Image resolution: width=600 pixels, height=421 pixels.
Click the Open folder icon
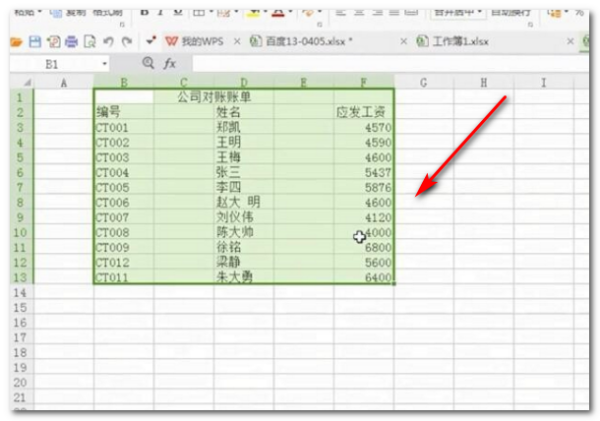point(16,42)
